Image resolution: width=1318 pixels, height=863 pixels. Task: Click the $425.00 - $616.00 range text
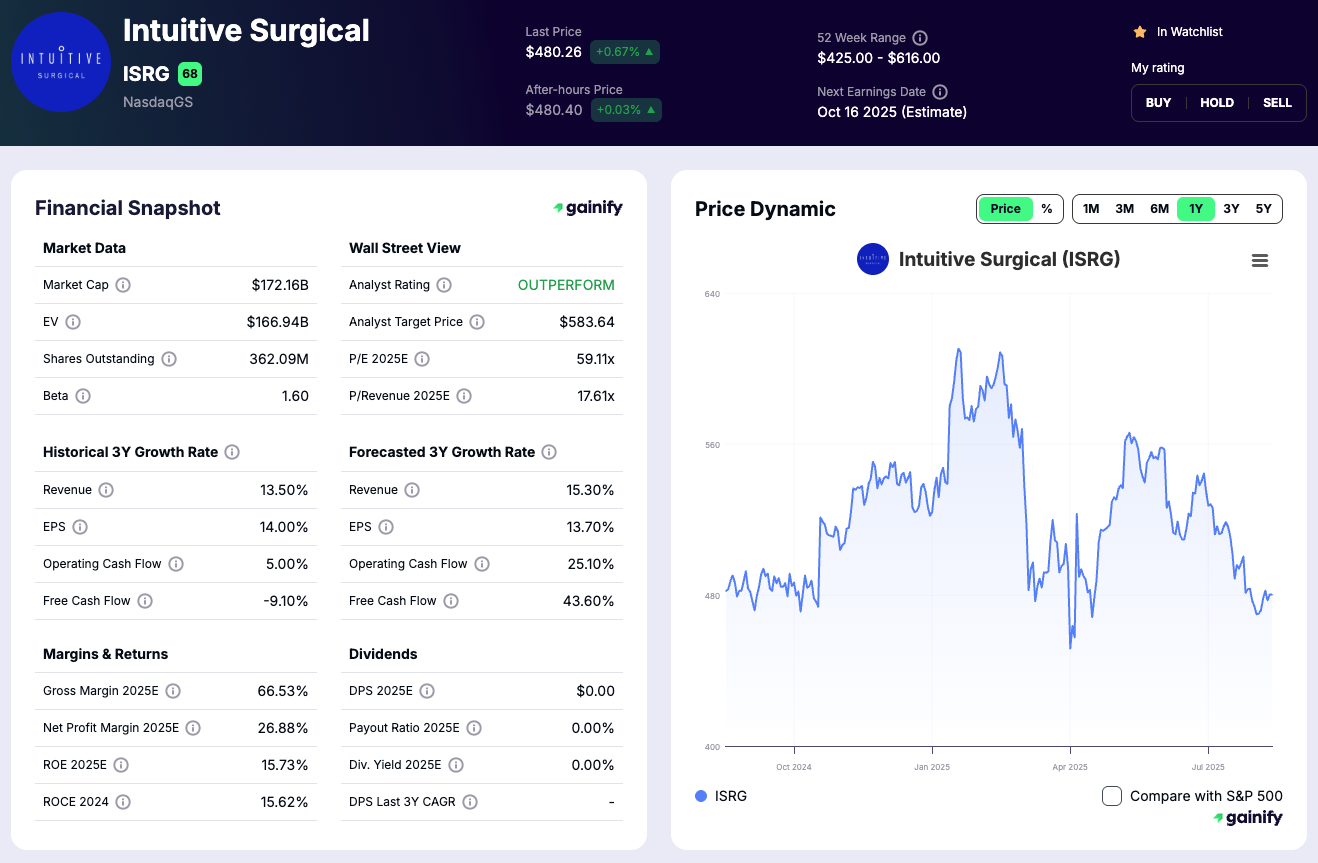[879, 58]
